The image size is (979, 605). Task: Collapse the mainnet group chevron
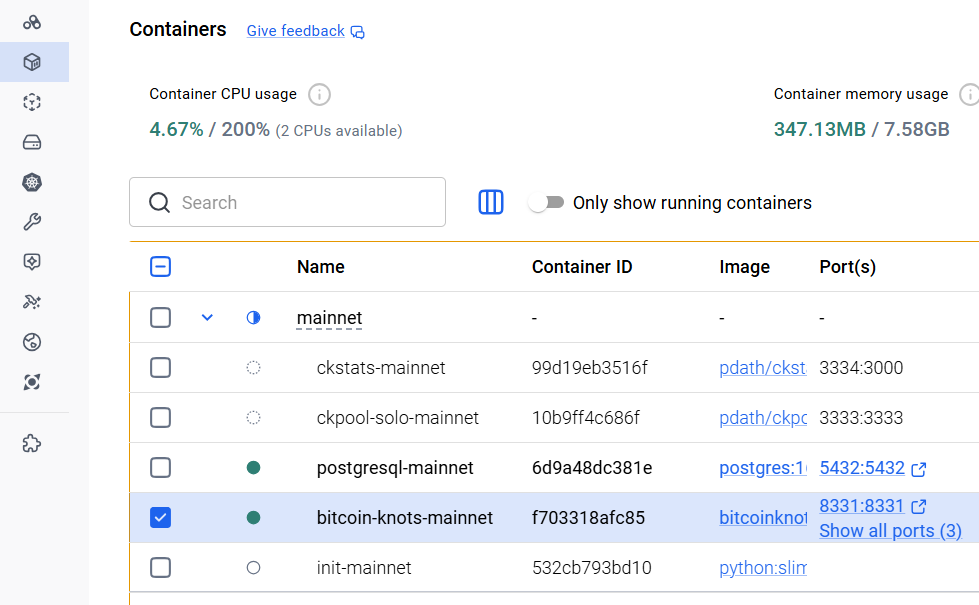point(207,318)
